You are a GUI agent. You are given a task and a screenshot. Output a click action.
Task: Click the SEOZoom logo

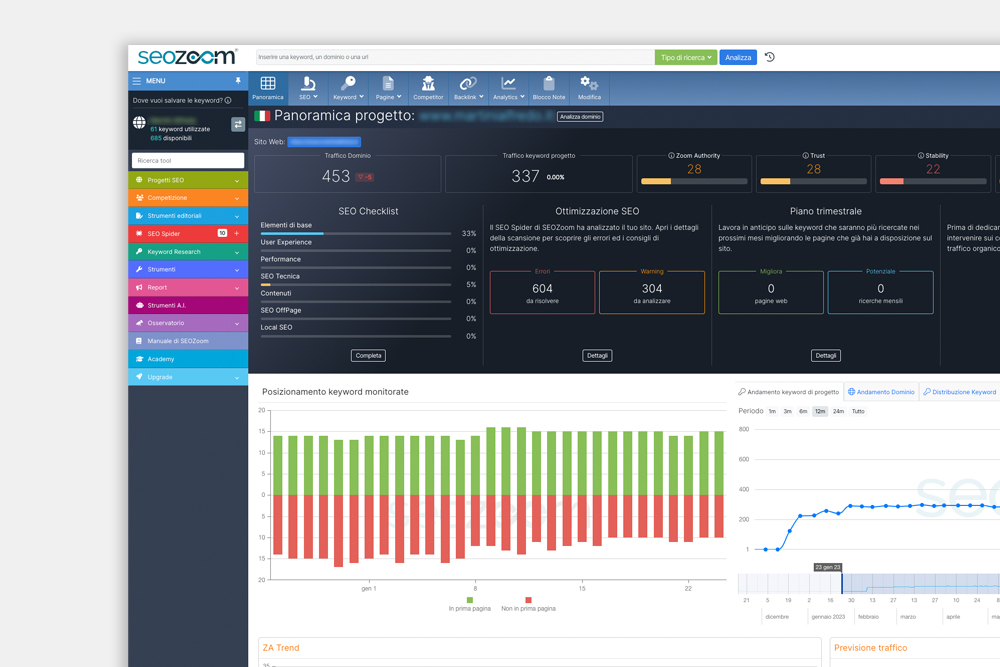[x=188, y=57]
